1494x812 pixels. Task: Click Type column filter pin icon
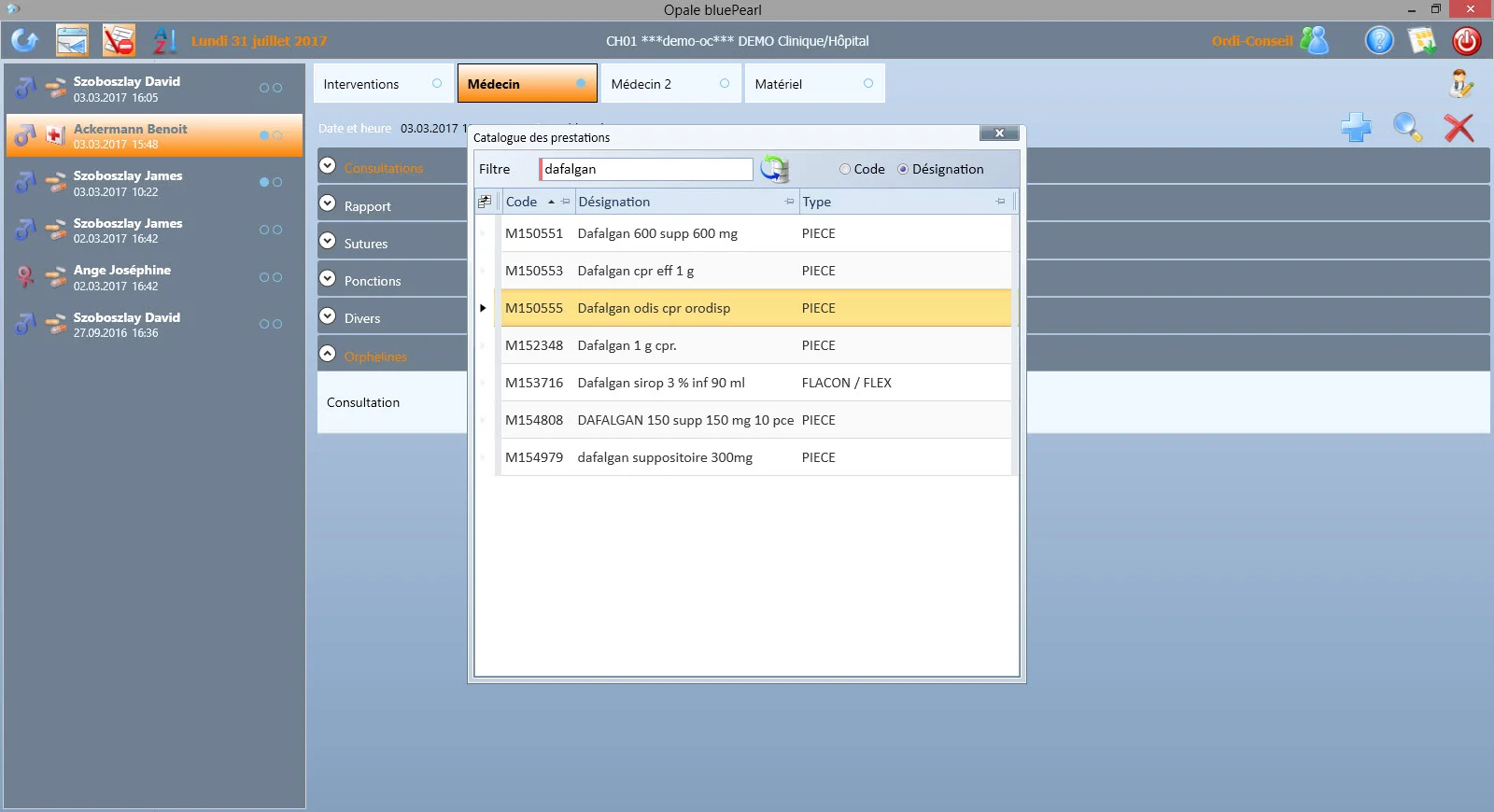(x=1001, y=202)
